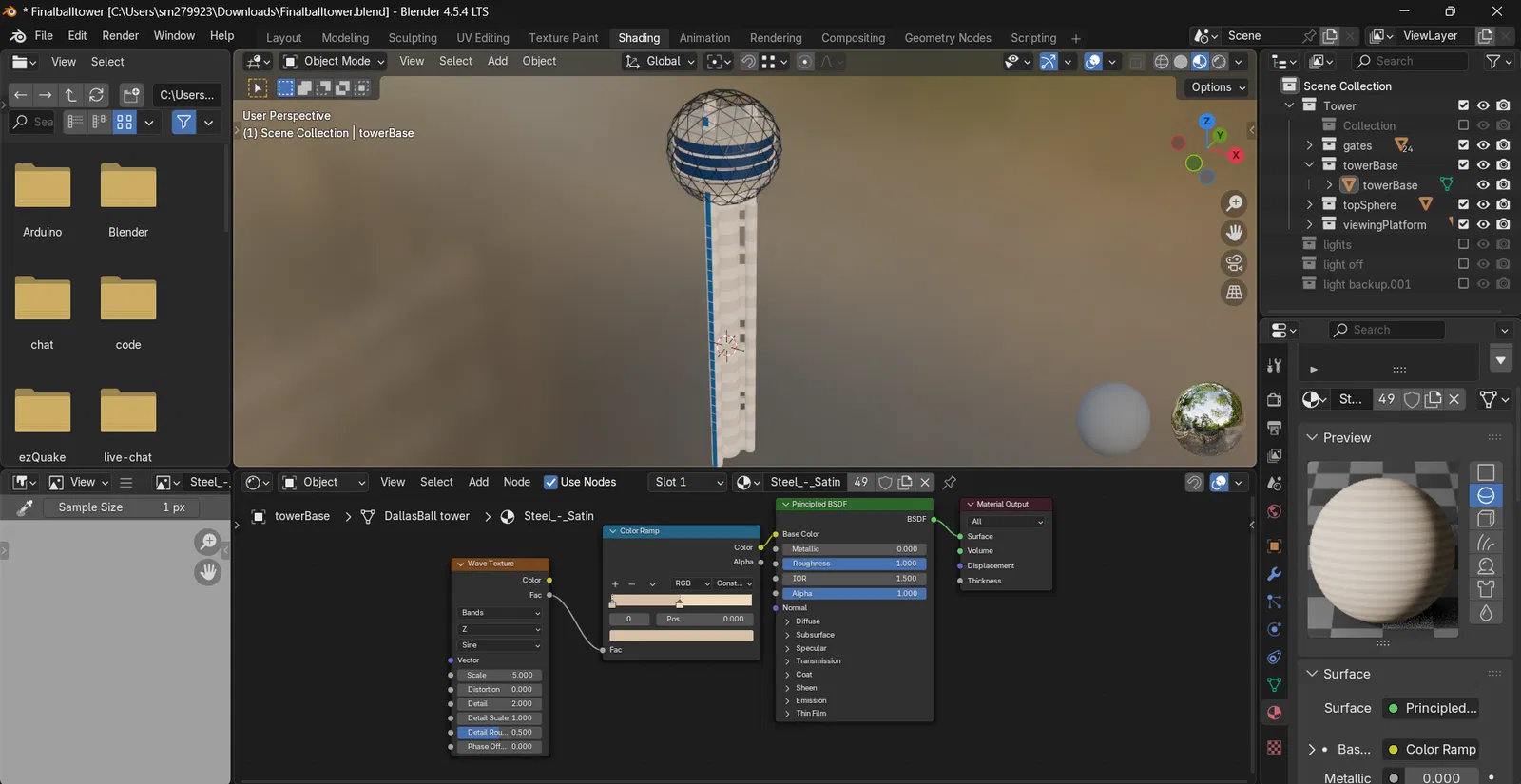Switch to orthographic grid view icon
Viewport: 1521px width, 784px height.
click(x=1234, y=293)
